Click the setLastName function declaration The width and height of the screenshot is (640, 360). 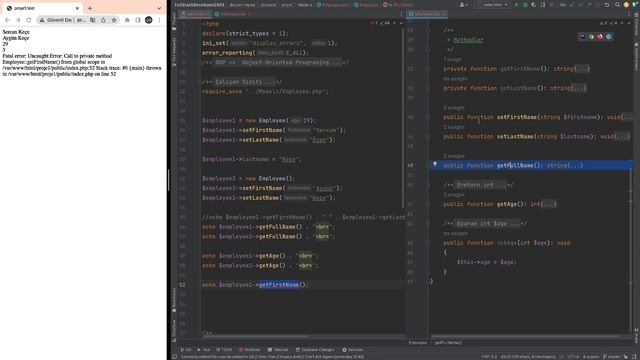(536, 136)
